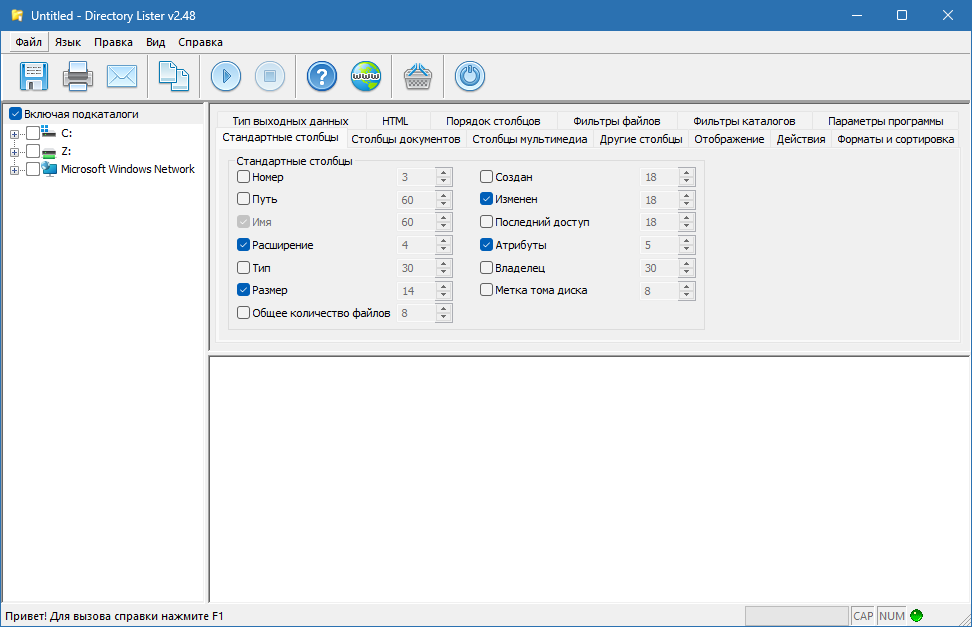Uncheck the Размер column checkbox

coord(244,290)
